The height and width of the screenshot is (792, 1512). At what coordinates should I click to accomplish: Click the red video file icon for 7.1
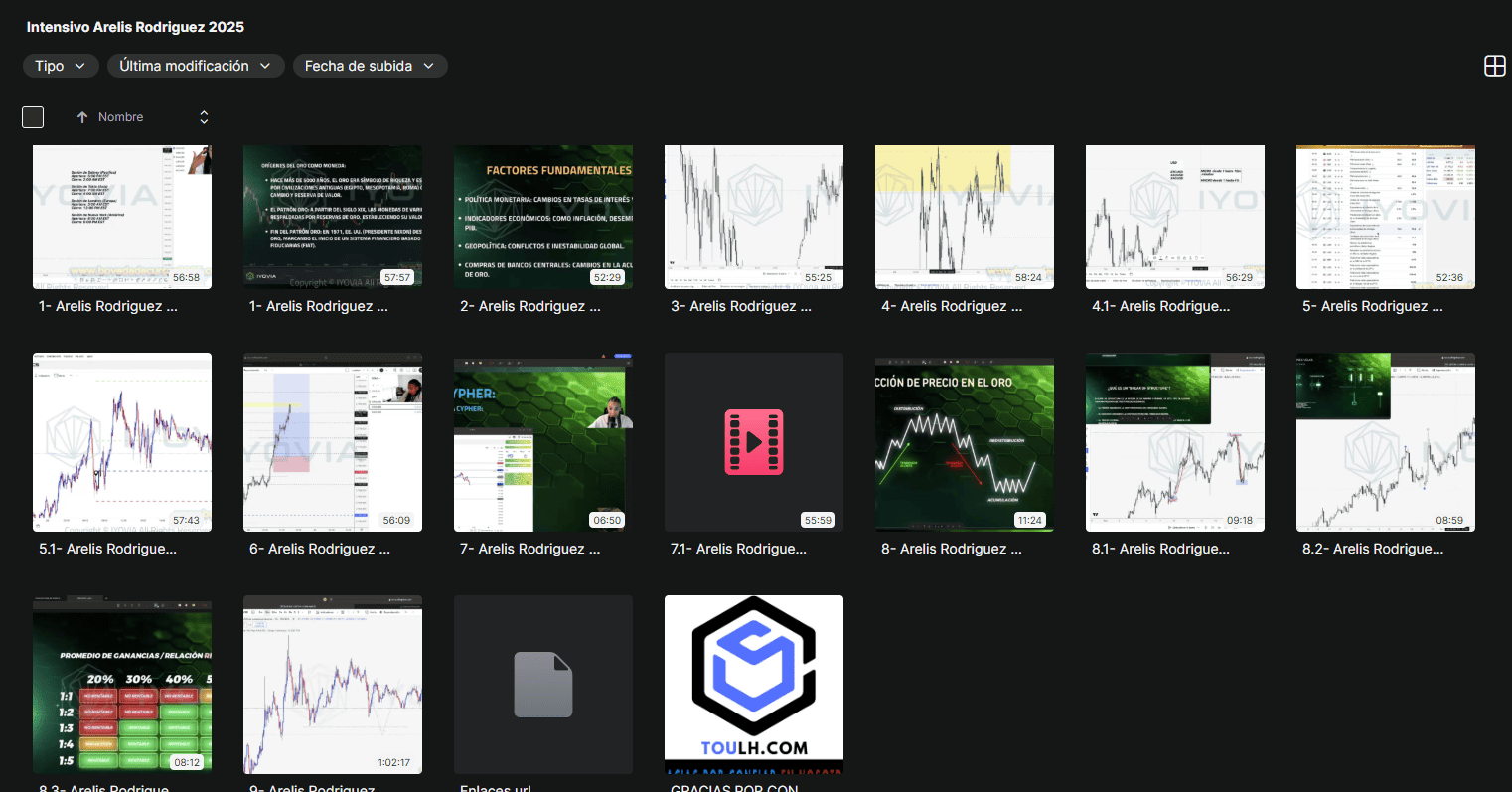(753, 441)
